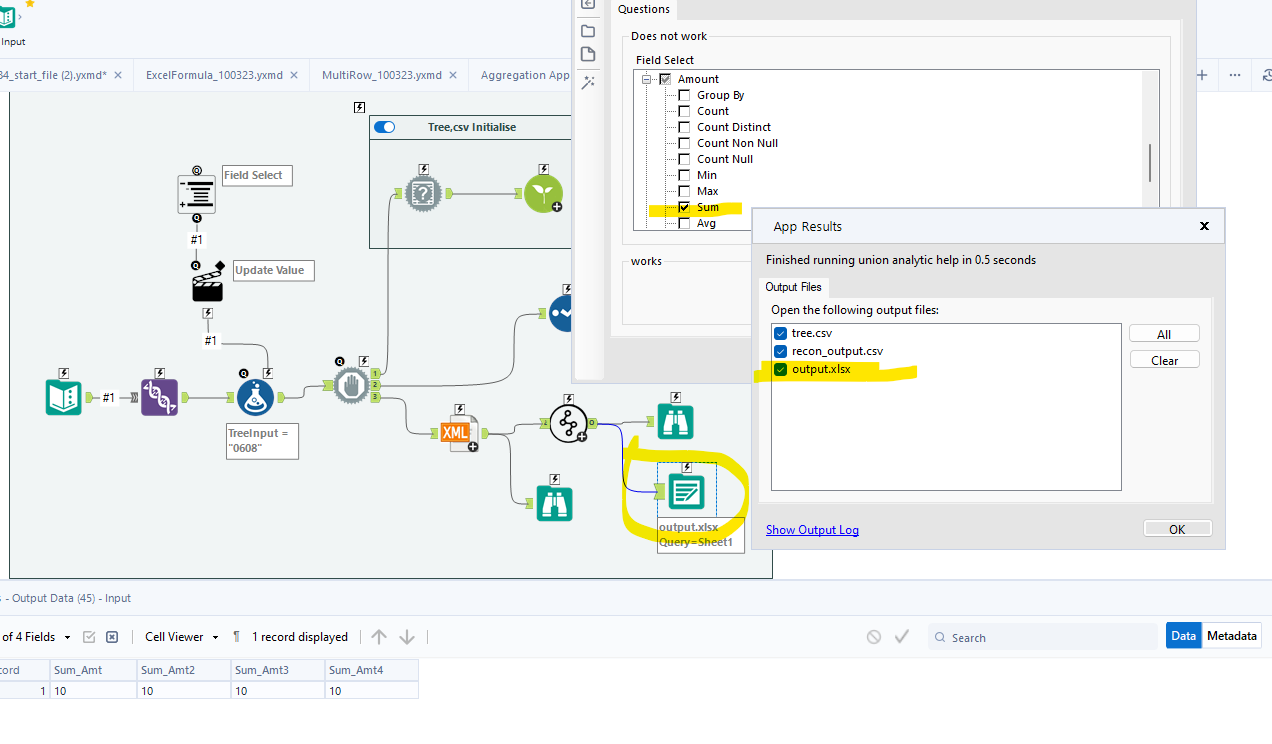Uncheck tree.csv in the output files list
1272x744 pixels.
[x=780, y=333]
